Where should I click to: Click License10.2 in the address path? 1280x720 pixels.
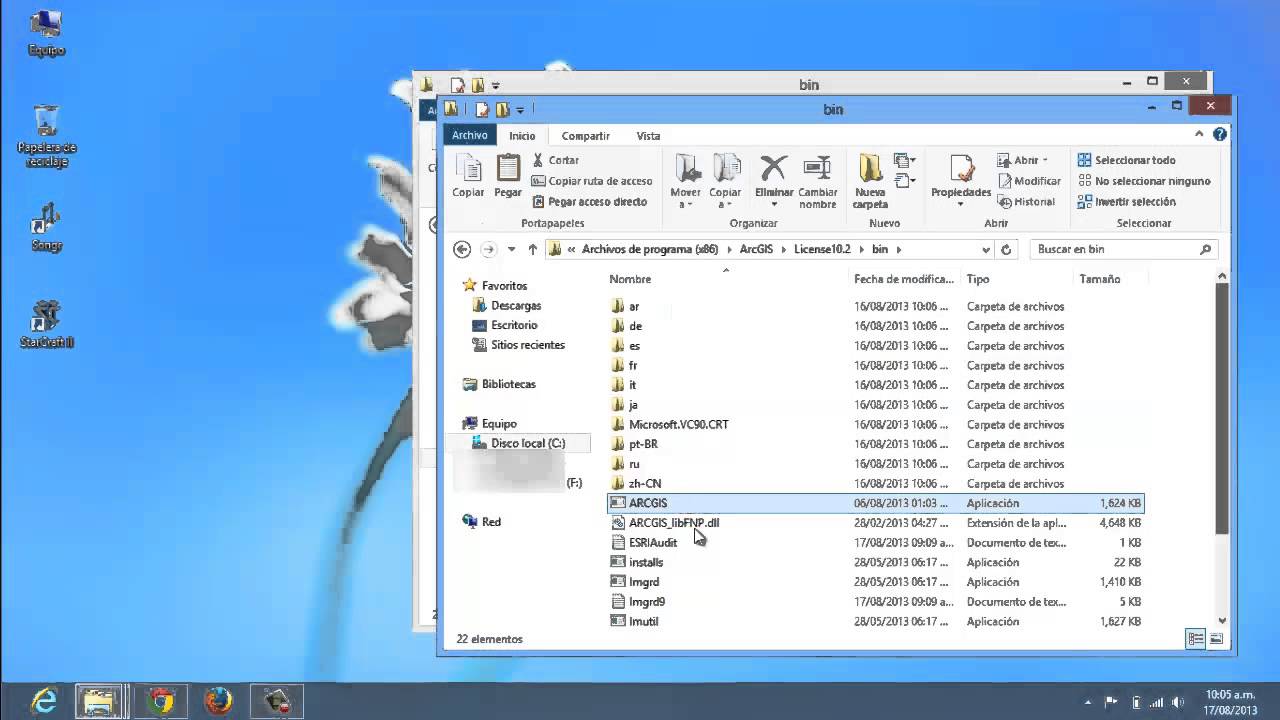click(822, 249)
